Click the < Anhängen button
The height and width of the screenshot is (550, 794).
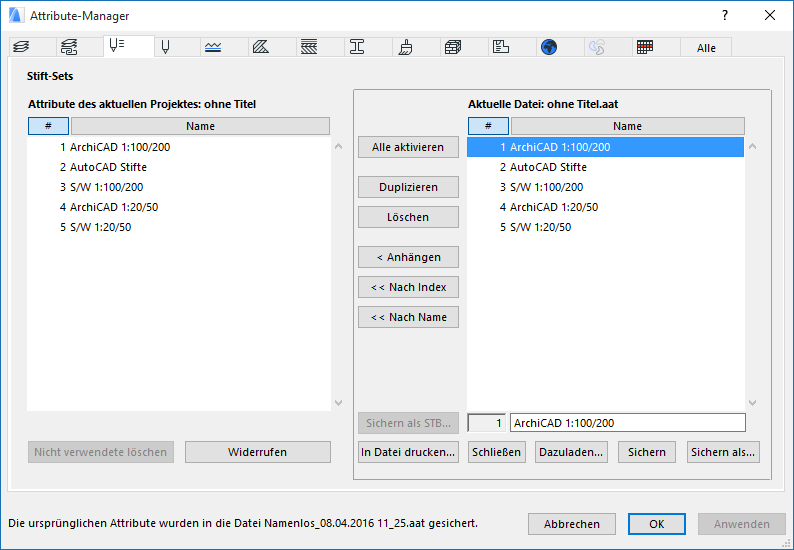pyautogui.click(x=408, y=257)
